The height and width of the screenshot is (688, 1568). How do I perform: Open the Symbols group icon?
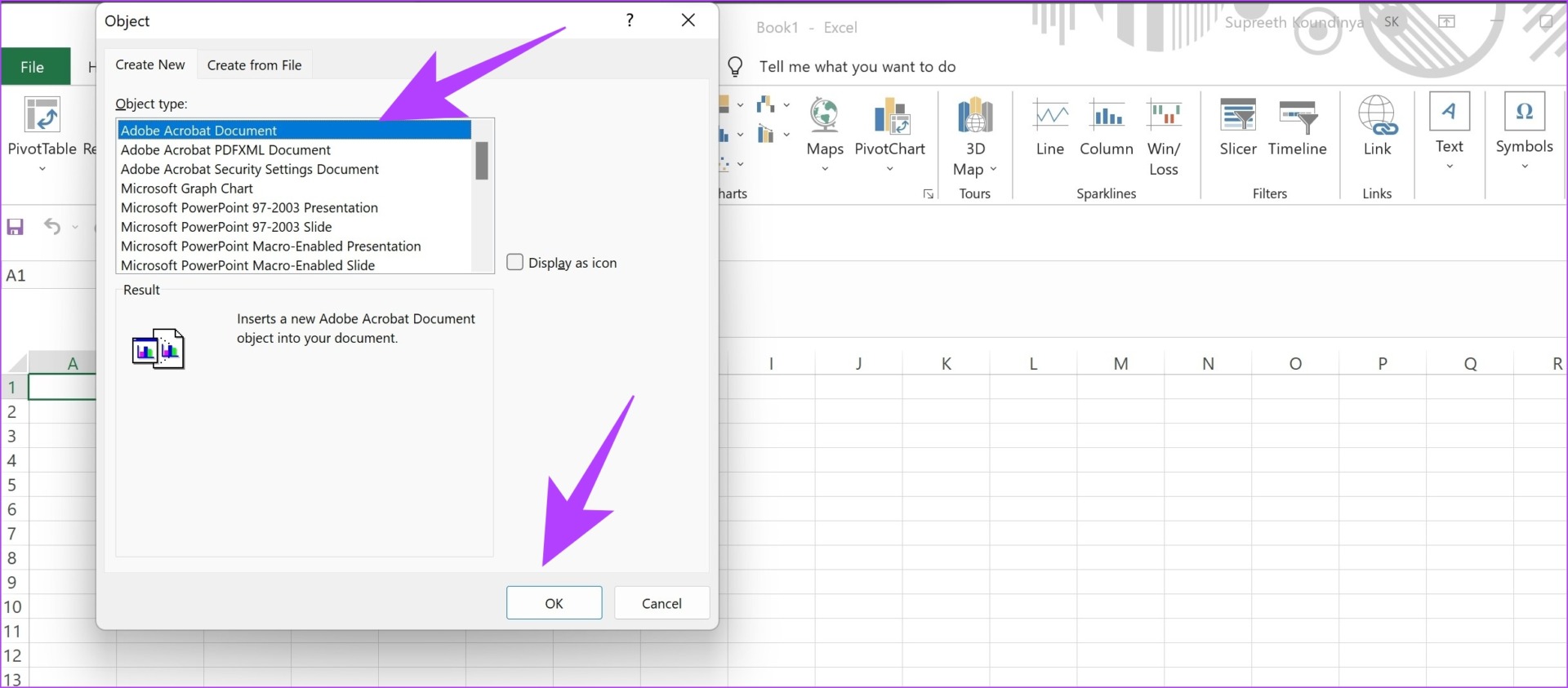[x=1525, y=112]
